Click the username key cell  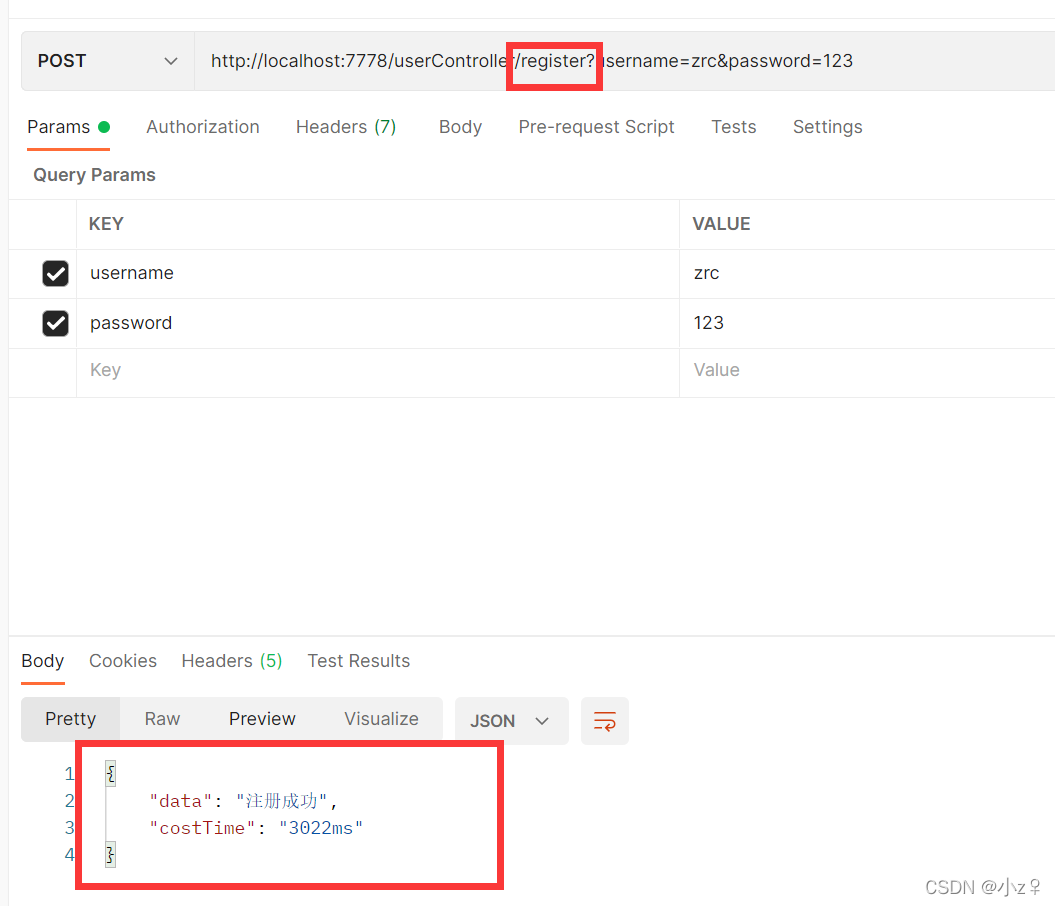(x=377, y=274)
